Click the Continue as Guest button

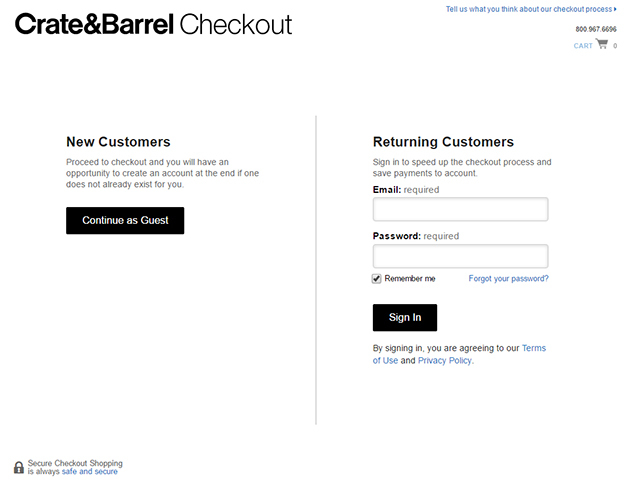click(125, 220)
